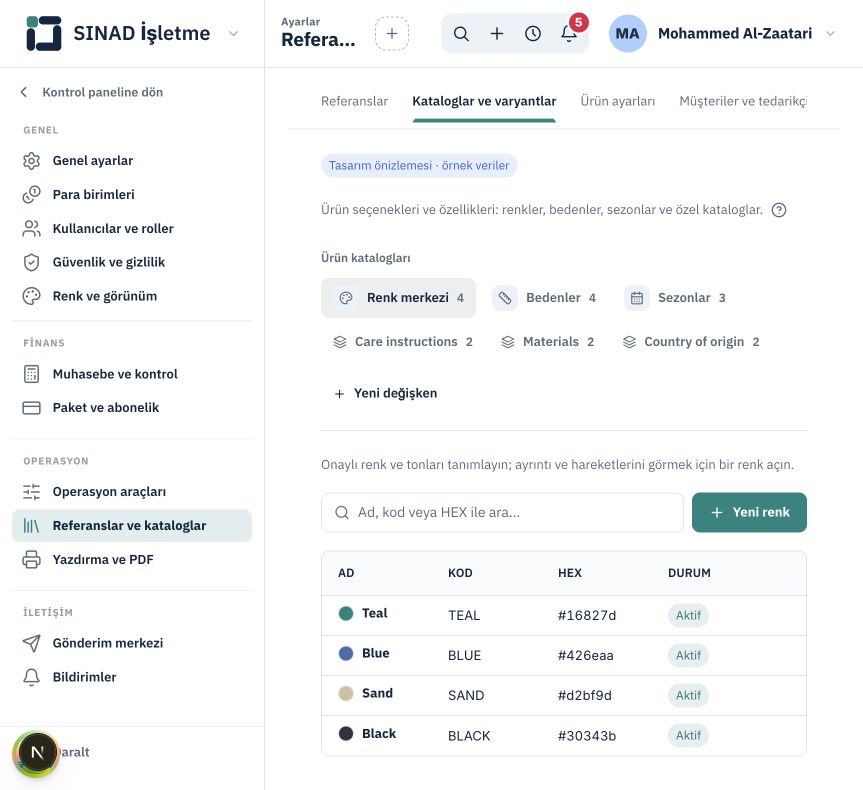Select the Bedenler catalog
Screen dimensions: 863x790
[x=544, y=298]
